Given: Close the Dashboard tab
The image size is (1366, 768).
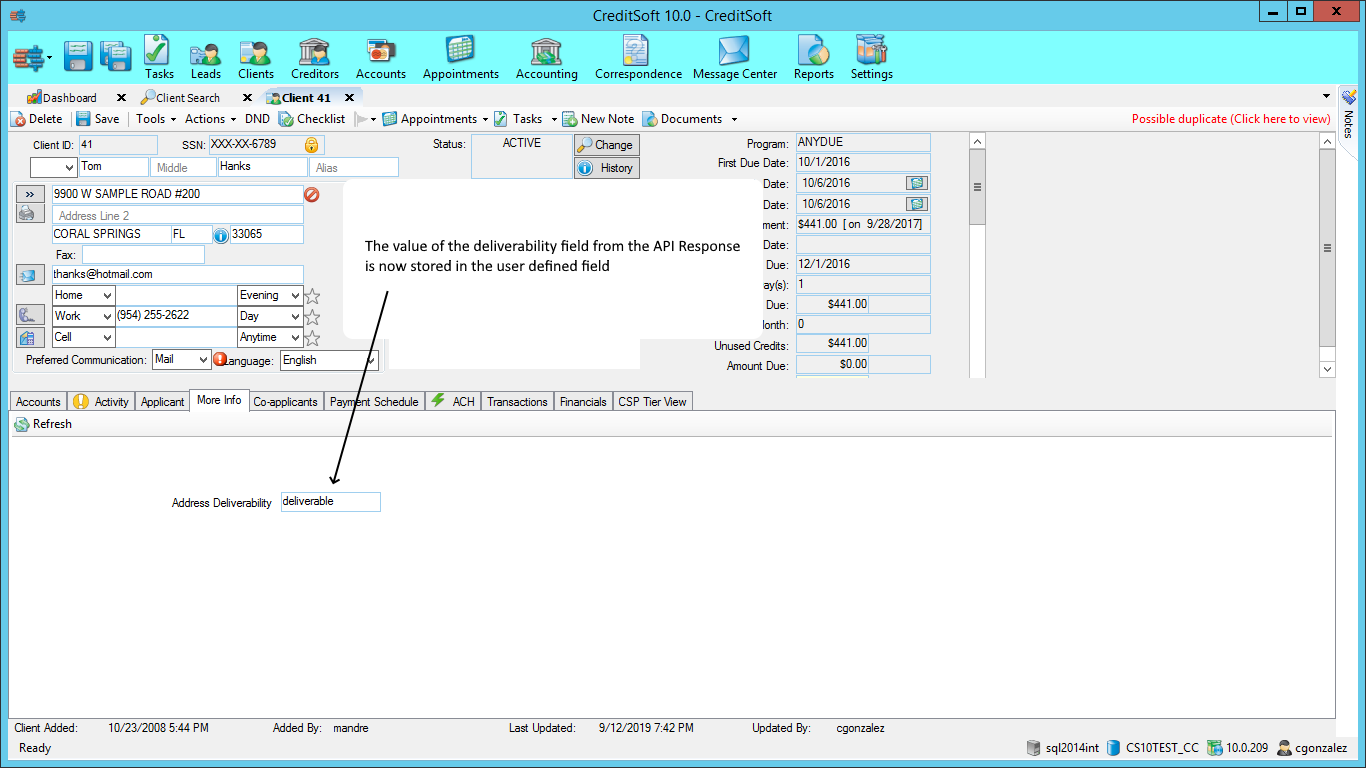Looking at the screenshot, I should 121,98.
